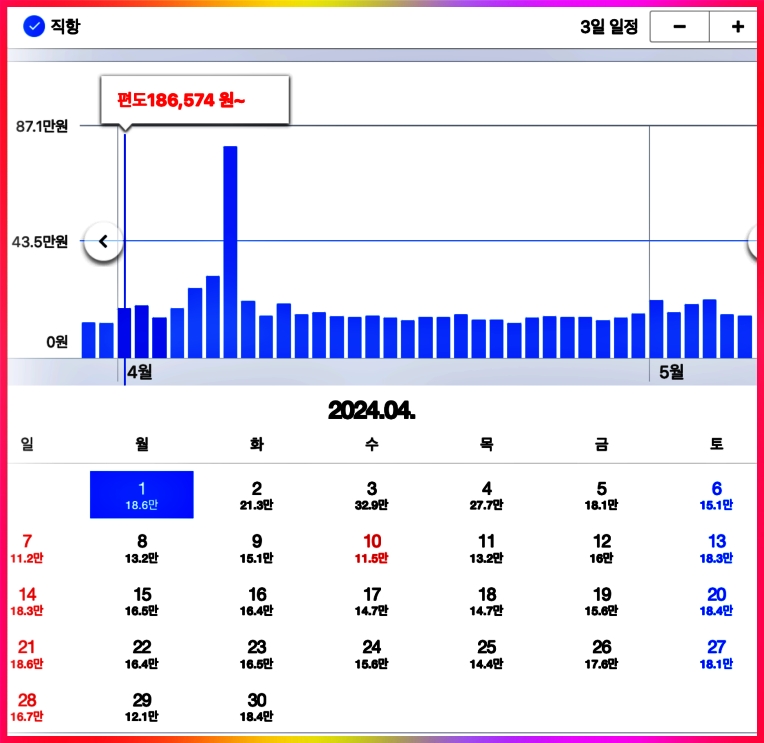
Task: Click the tallest price bar in chart
Action: coord(230,252)
